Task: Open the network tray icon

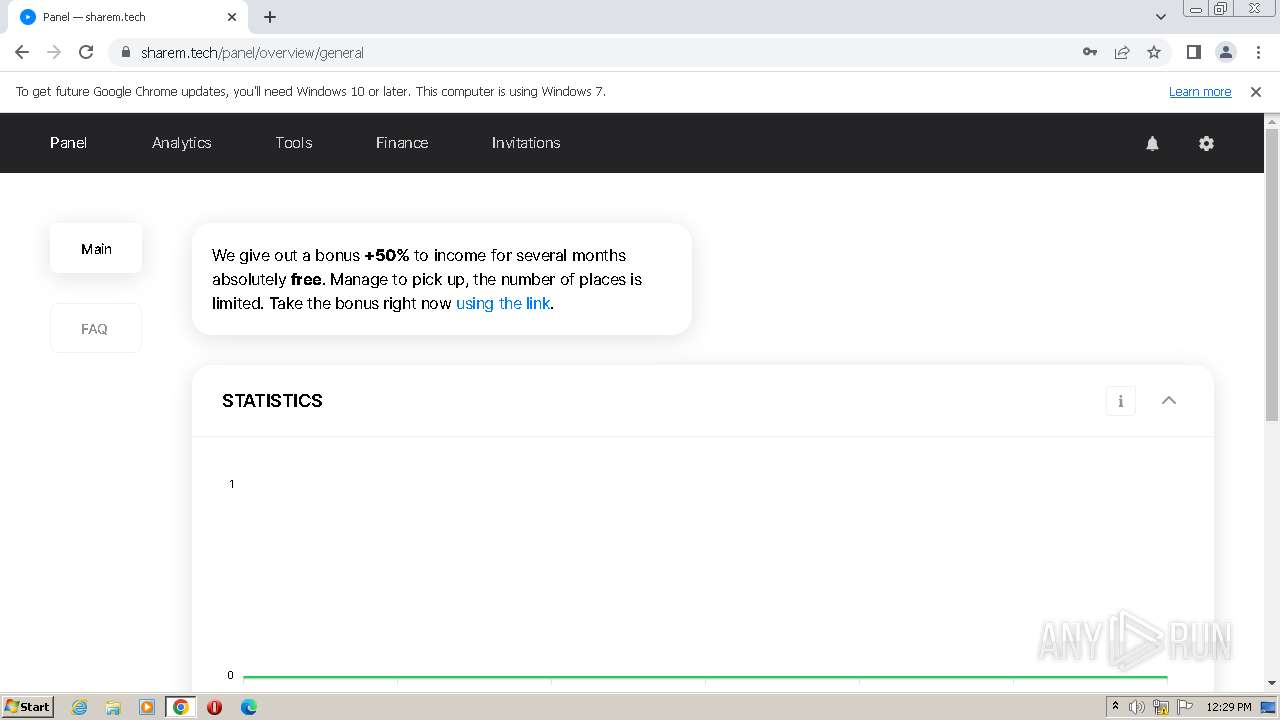Action: click(x=1161, y=707)
